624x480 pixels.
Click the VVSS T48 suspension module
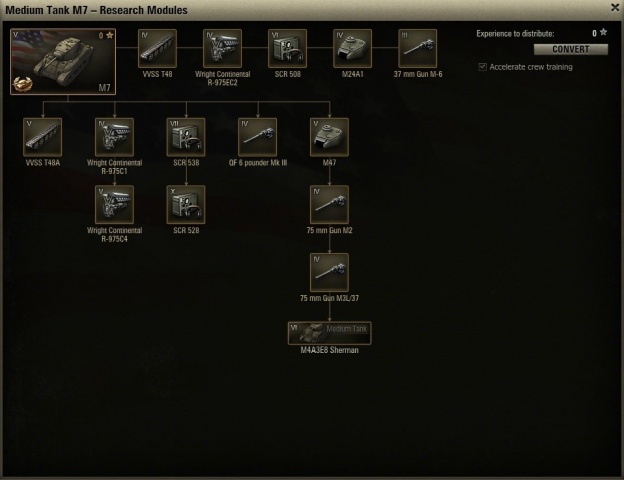point(157,48)
